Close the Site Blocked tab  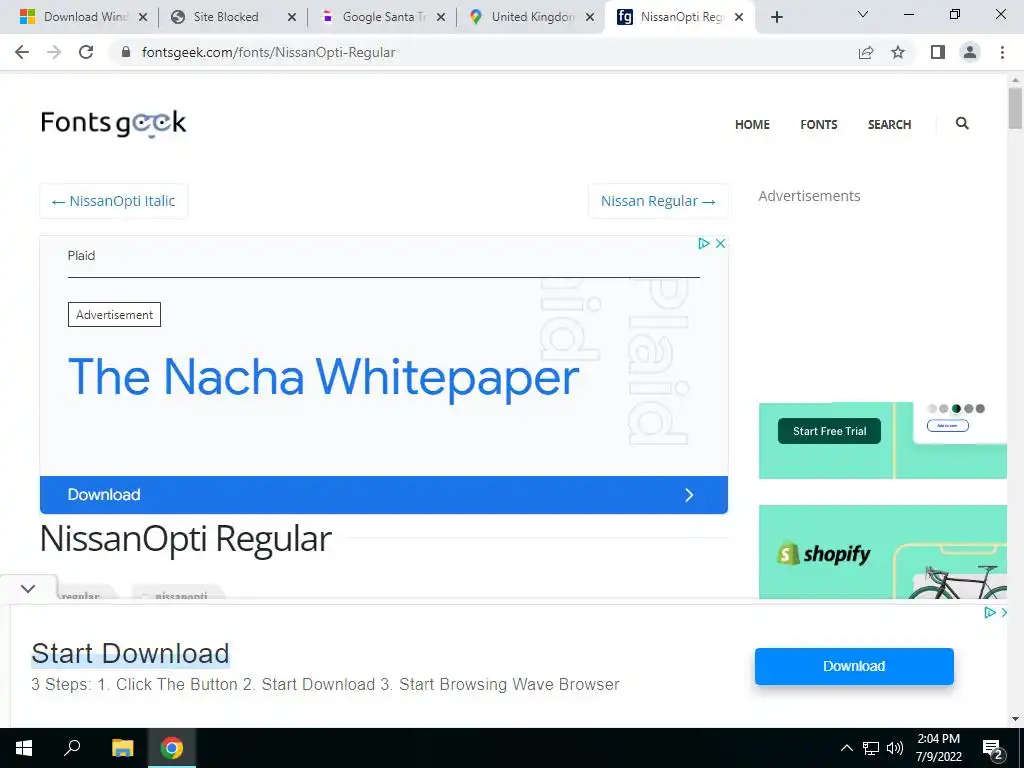(x=292, y=18)
